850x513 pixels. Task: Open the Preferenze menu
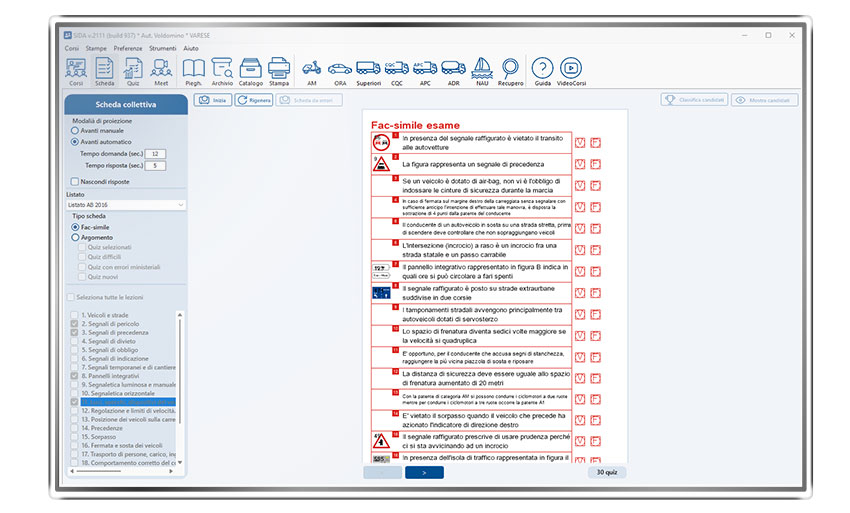(128, 48)
